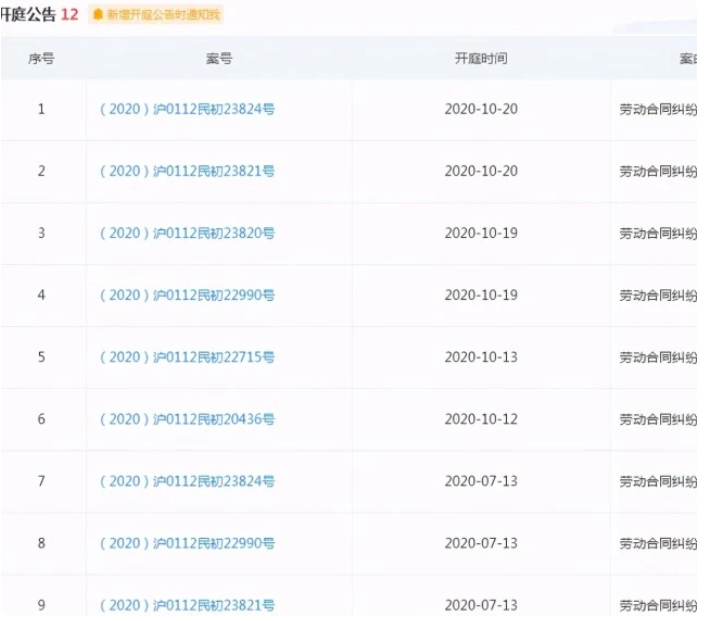Open case link 沪0112民初23821号 in row 9
The image size is (704, 621).
[187, 605]
